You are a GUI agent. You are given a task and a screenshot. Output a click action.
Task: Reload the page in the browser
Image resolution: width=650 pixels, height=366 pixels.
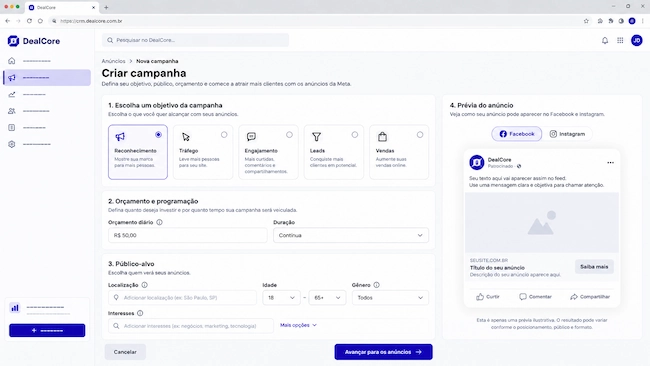[x=29, y=21]
